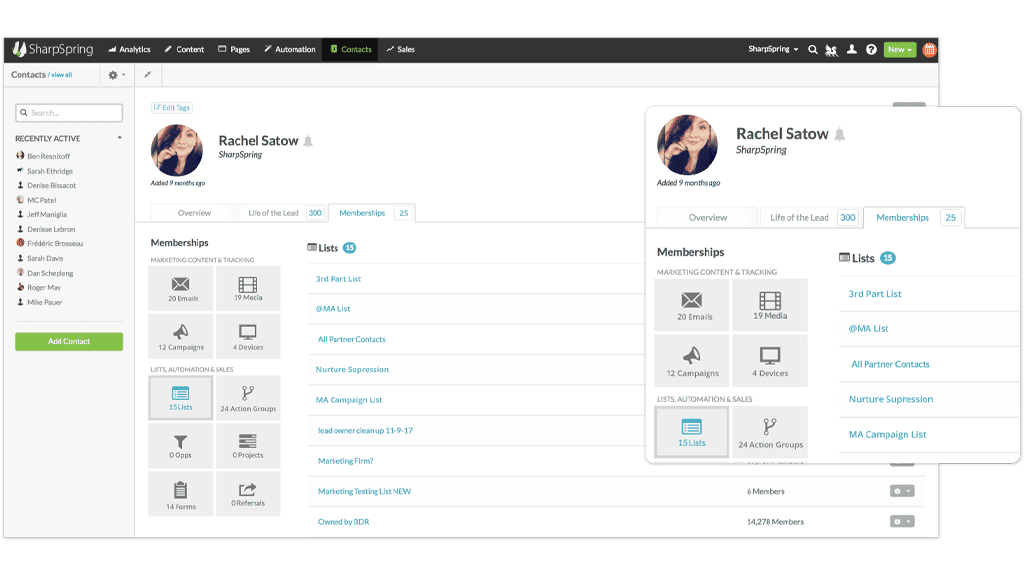This screenshot has height=576, width=1024.
Task: Open the help question mark icon
Action: pyautogui.click(x=871, y=49)
